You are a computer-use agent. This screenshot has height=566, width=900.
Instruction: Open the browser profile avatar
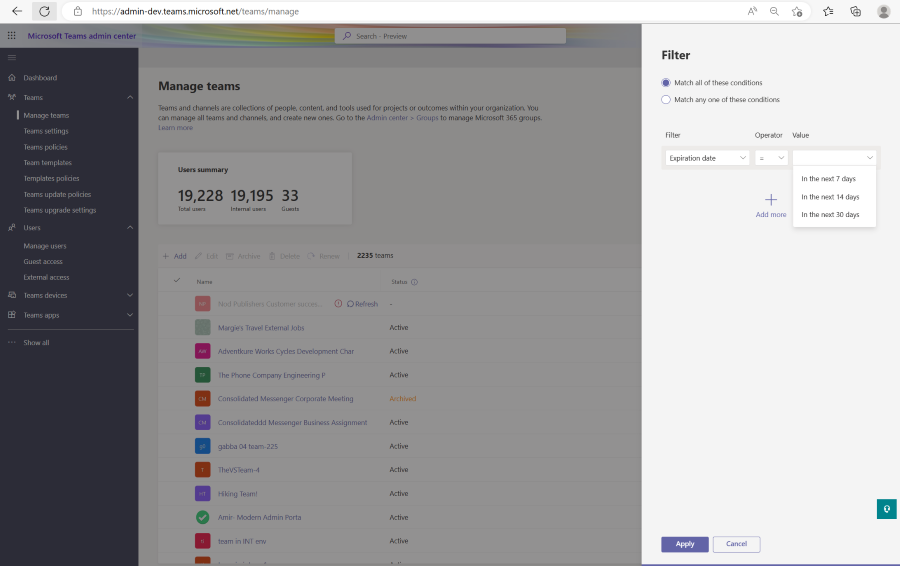(883, 11)
